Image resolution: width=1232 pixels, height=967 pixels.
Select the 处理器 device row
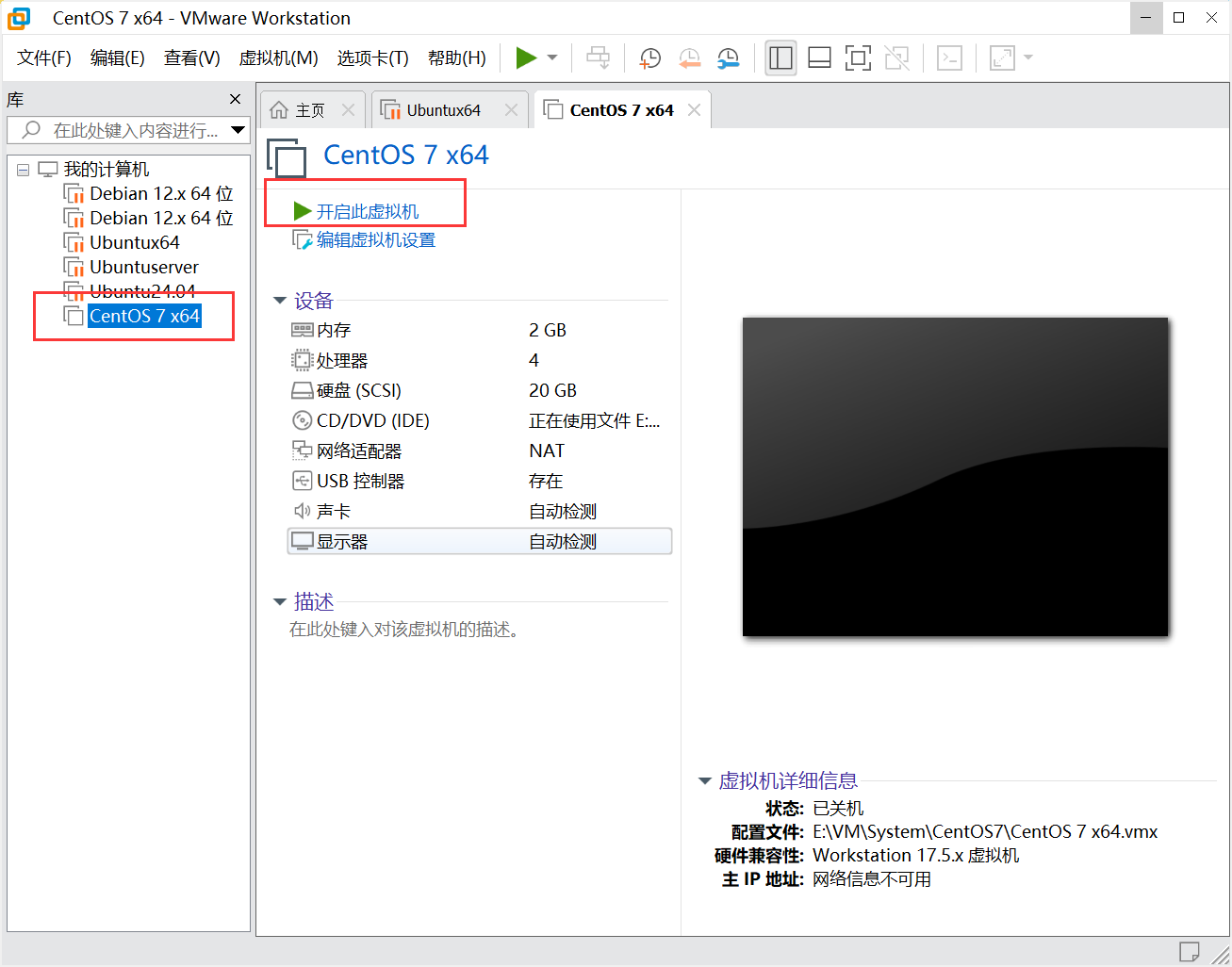click(479, 360)
